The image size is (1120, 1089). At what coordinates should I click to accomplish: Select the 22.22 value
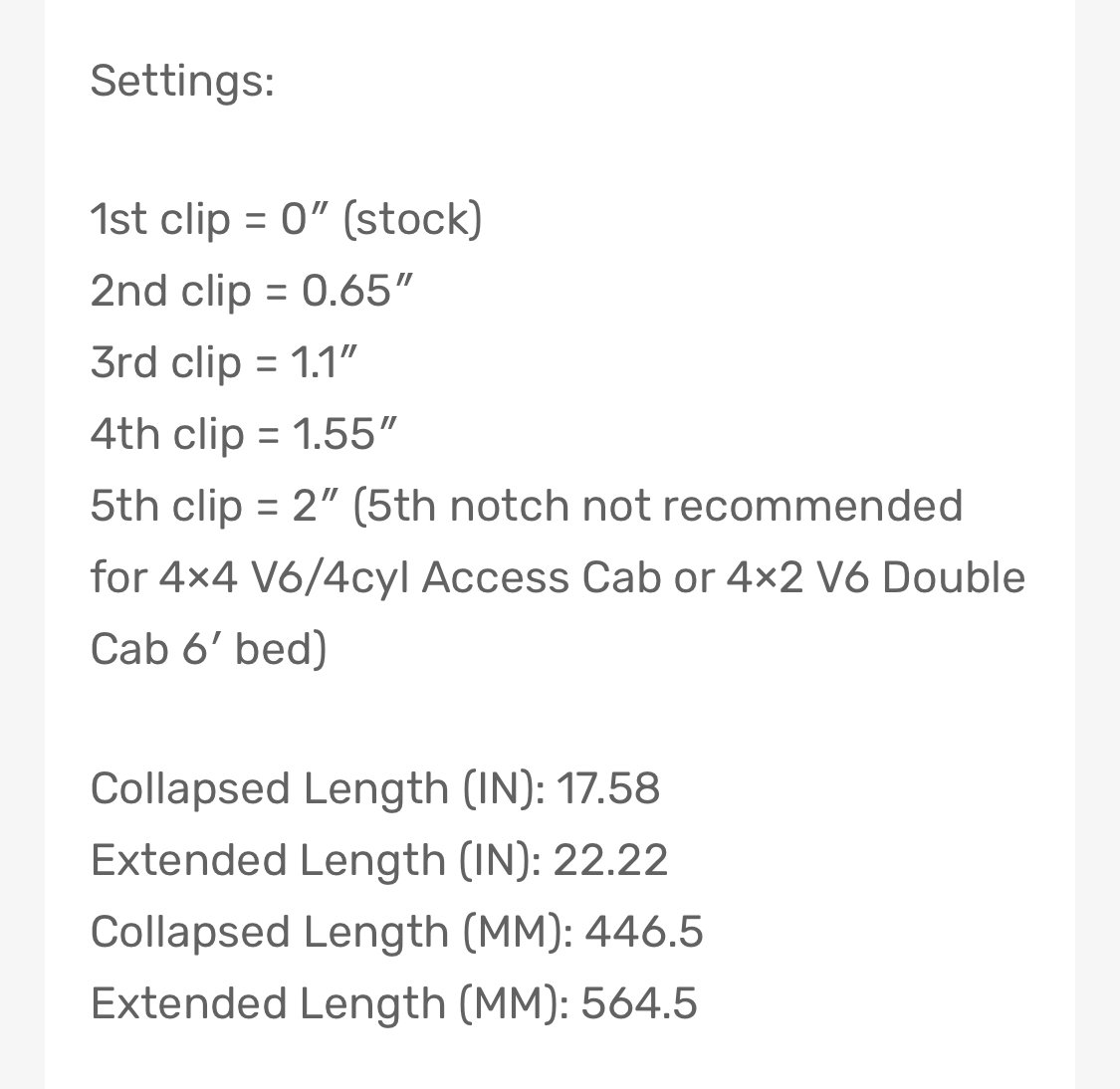click(x=610, y=860)
